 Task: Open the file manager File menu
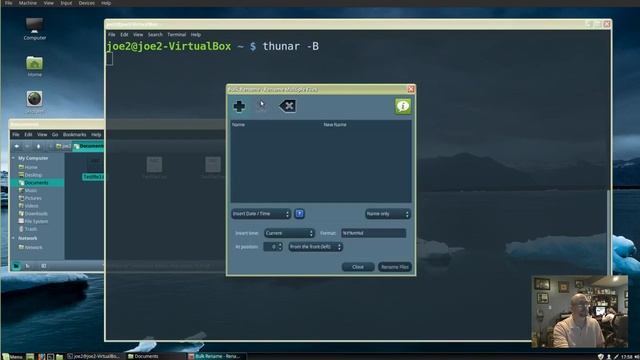16,134
